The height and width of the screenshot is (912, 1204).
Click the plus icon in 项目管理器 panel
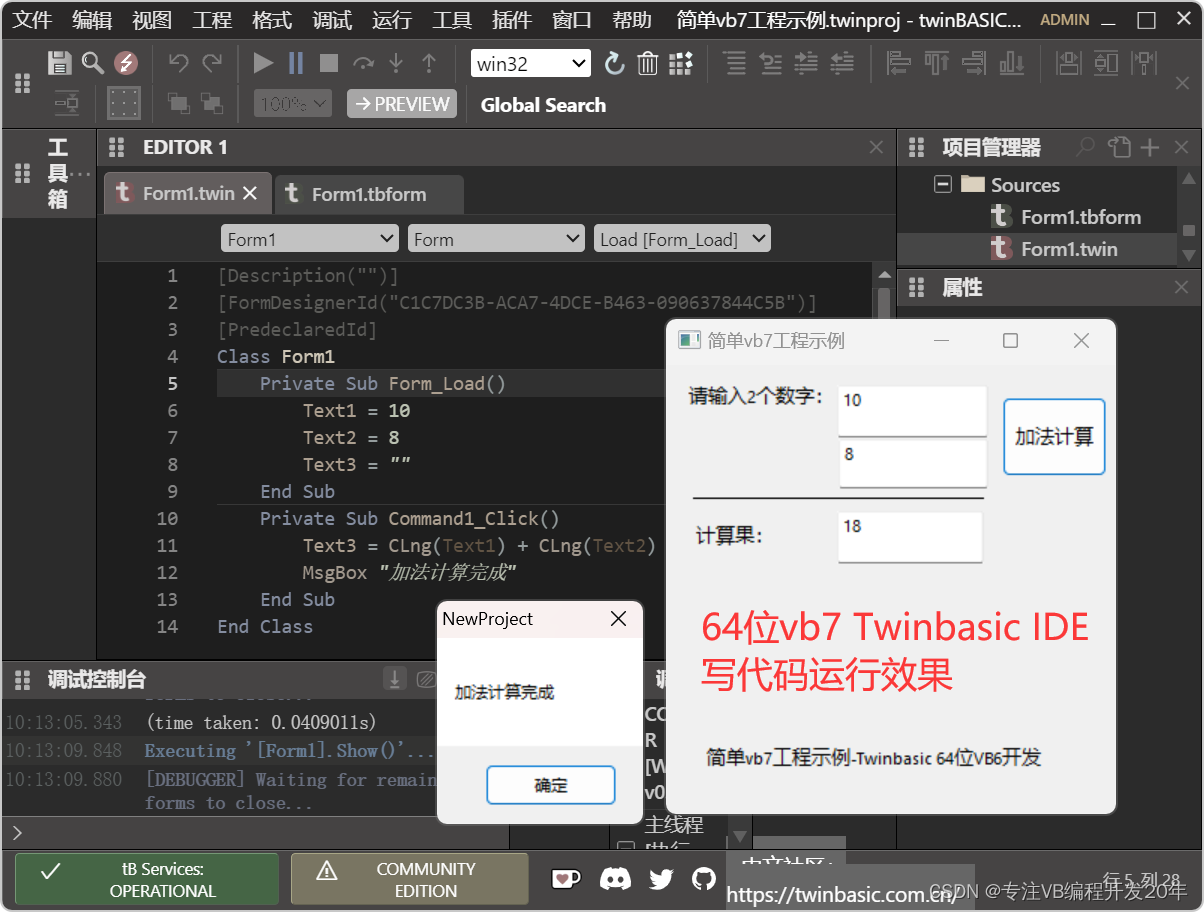click(x=1148, y=147)
